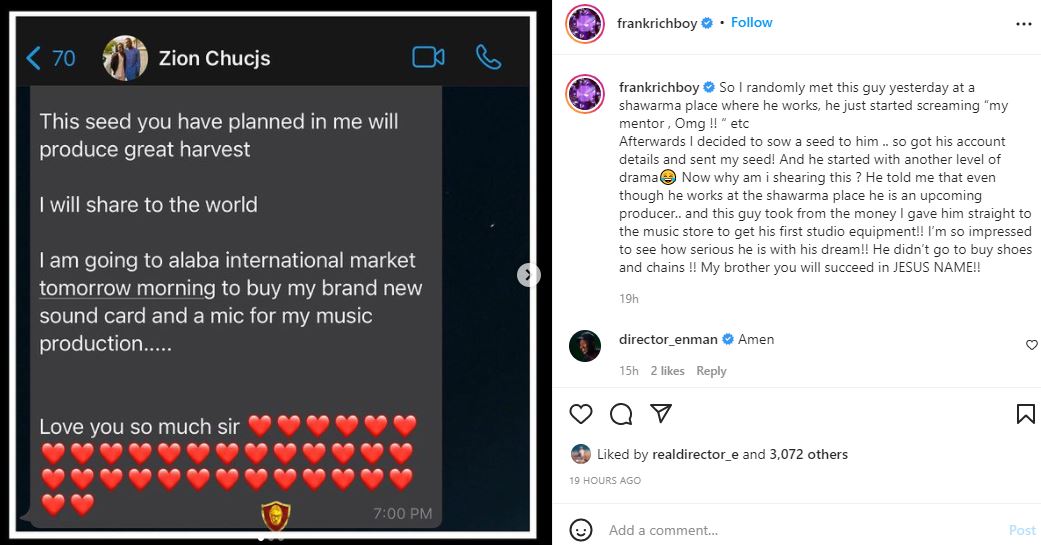Open frankrichboy username in post header
Screen dimensions: 1041x545
659,22
